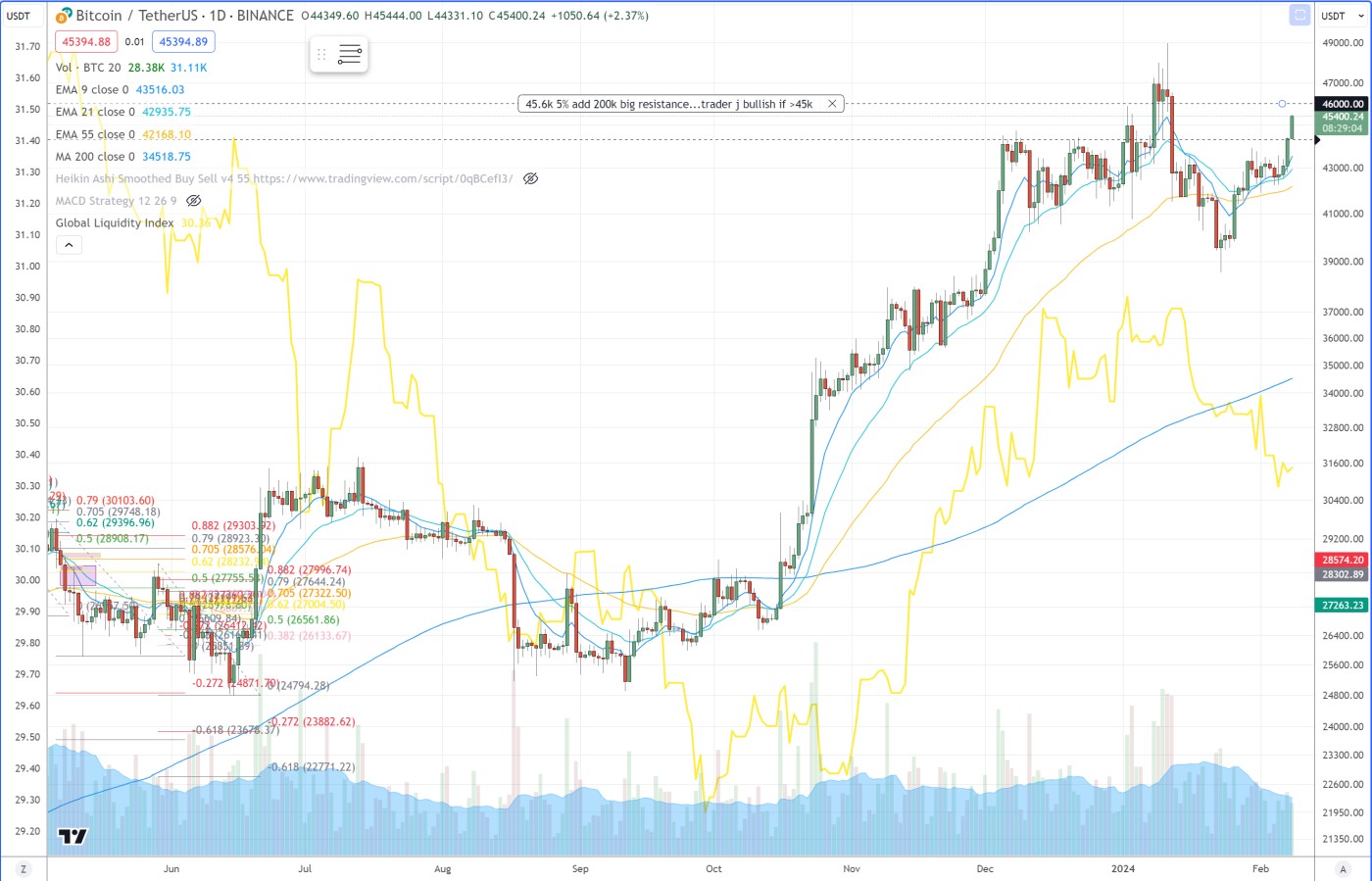Show the hidden Heikin Ashi Smoothed indicator
The image size is (1372, 881).
pos(530,179)
